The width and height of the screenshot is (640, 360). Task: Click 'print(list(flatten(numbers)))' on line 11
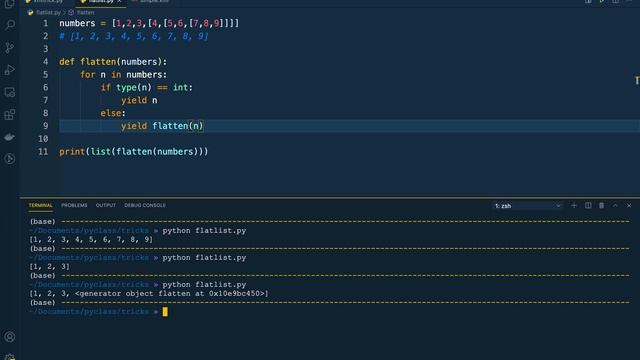[x=133, y=151]
